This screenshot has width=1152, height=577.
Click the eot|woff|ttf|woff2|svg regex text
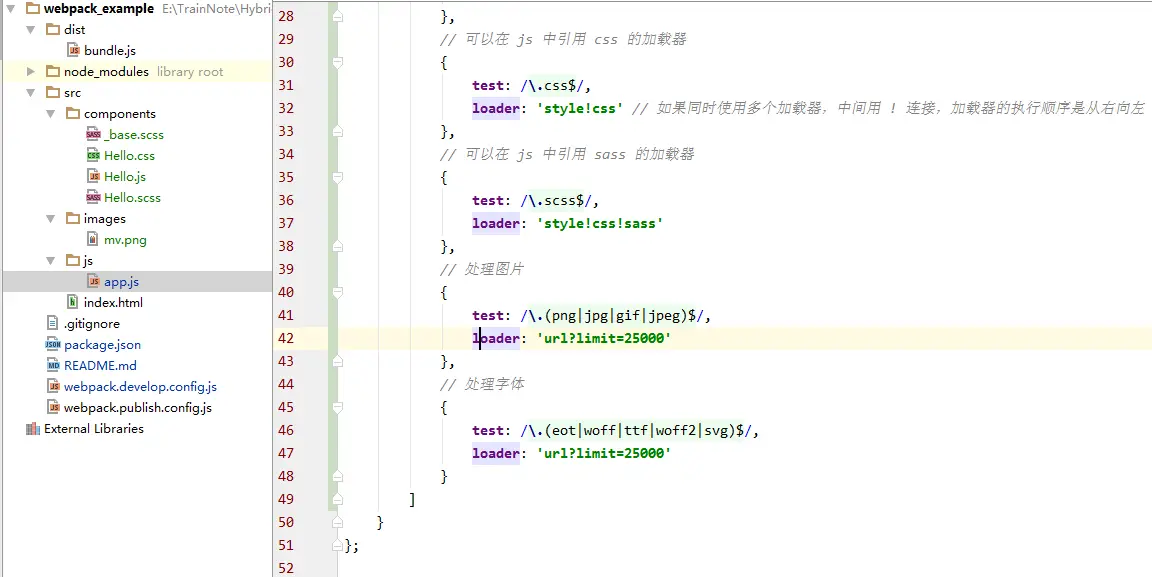(641, 431)
